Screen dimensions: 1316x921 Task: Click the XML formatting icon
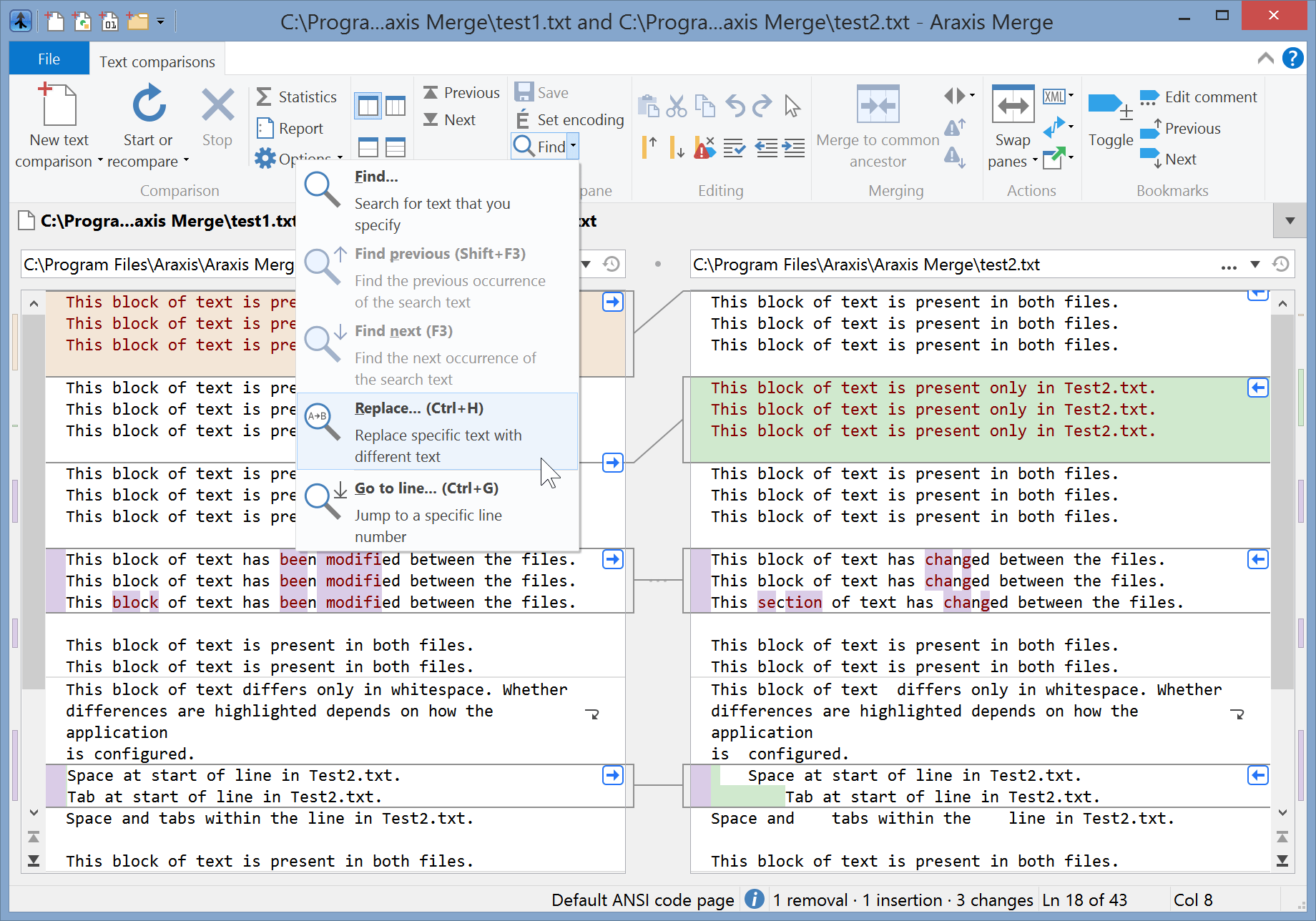[x=1054, y=97]
